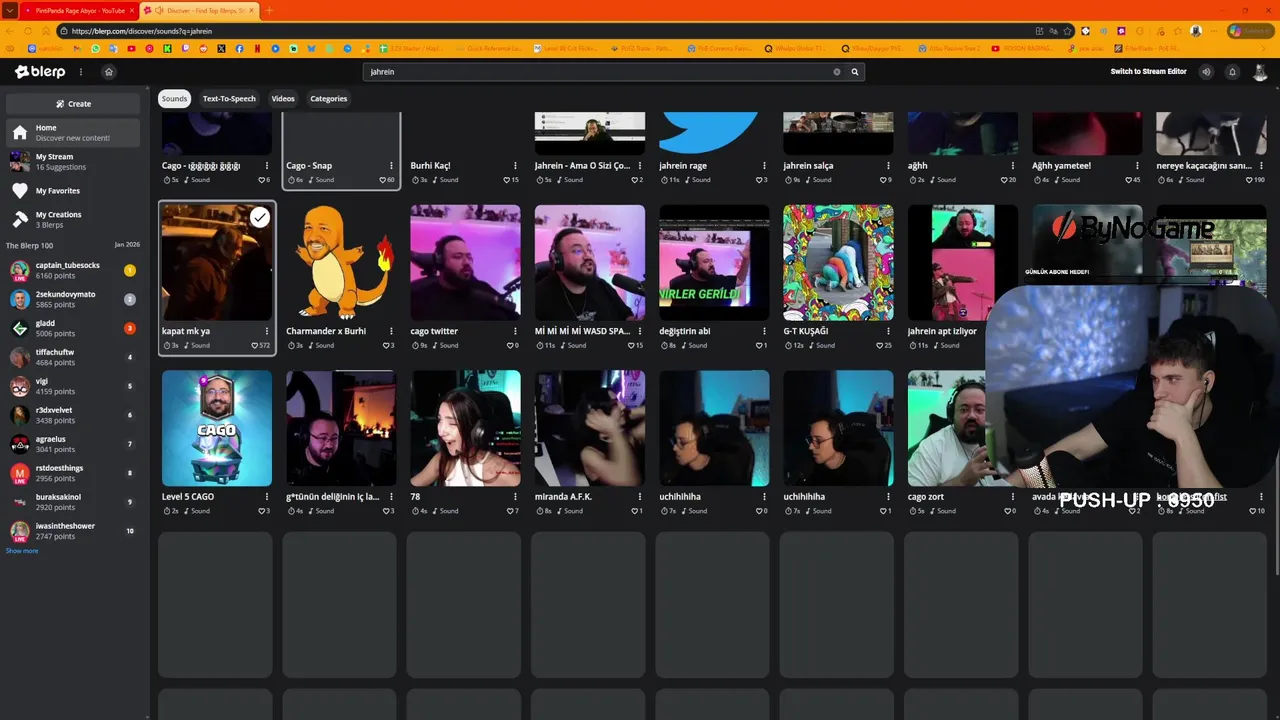Like the cago twitter sound
1280x720 pixels.
pyautogui.click(x=511, y=345)
